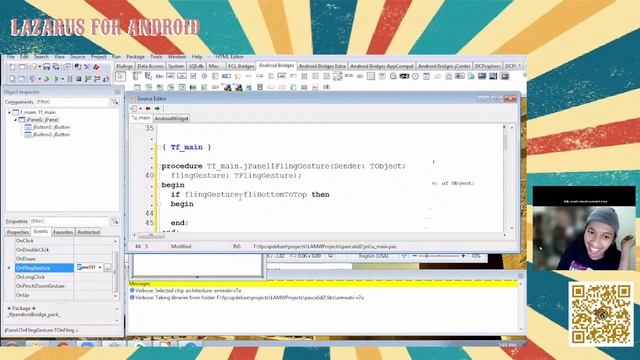This screenshot has height=360, width=640.
Task: Switch to the Favorites tab in Object Inspector
Action: (63, 232)
